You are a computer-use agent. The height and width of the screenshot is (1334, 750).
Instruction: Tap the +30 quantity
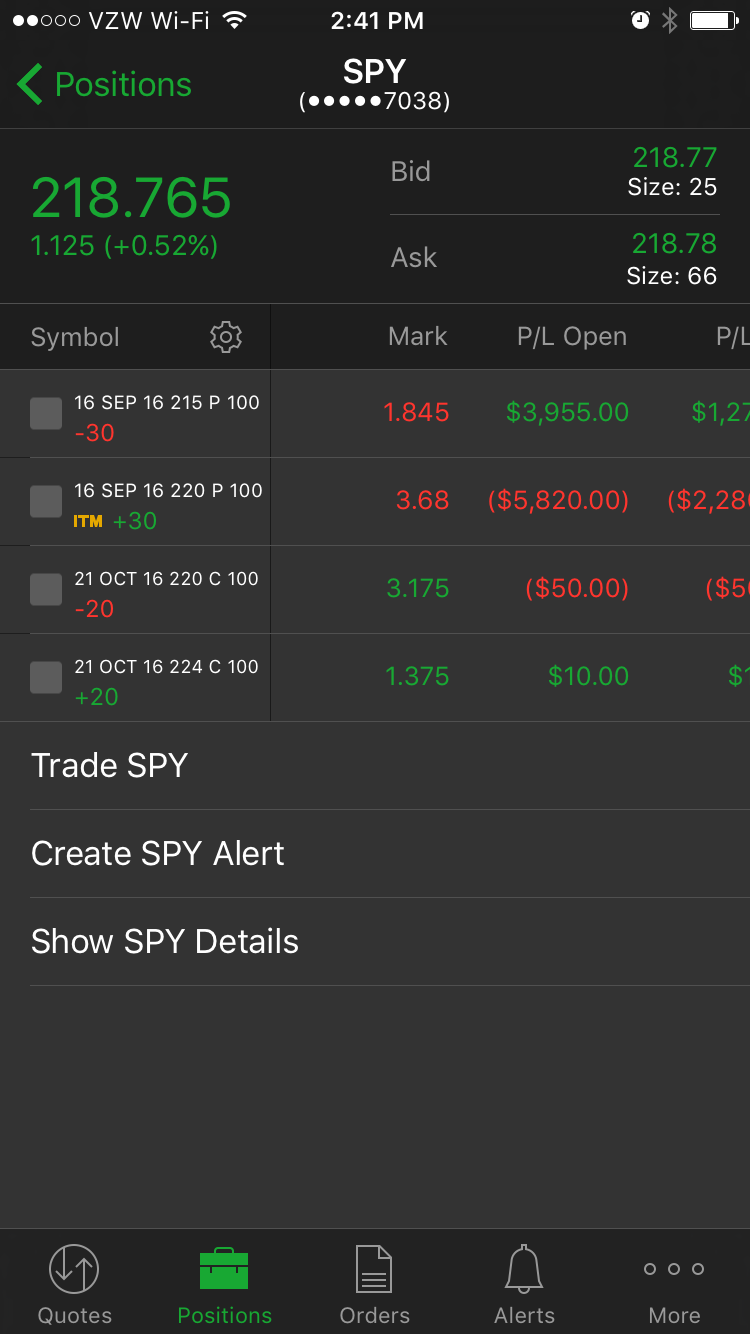(x=134, y=521)
